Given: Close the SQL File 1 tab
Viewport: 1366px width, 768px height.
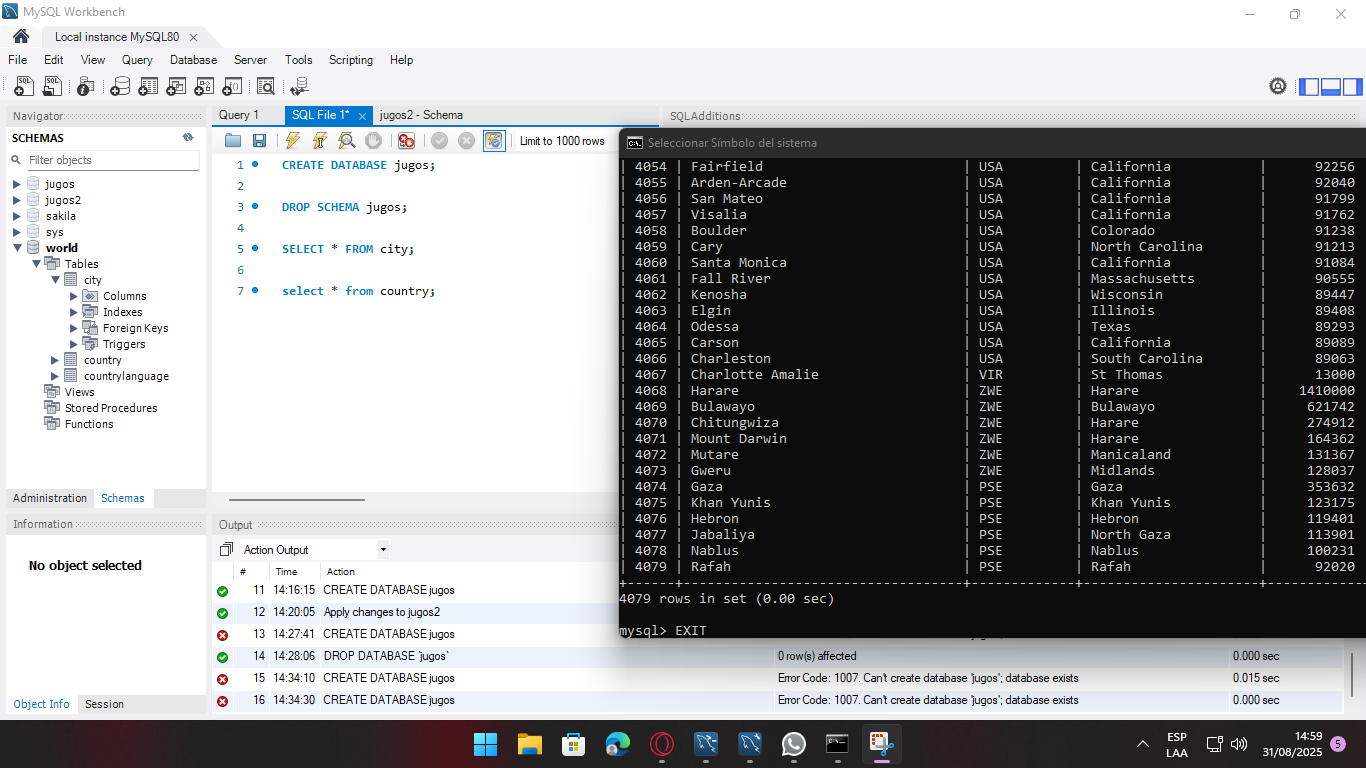Looking at the screenshot, I should (x=363, y=116).
